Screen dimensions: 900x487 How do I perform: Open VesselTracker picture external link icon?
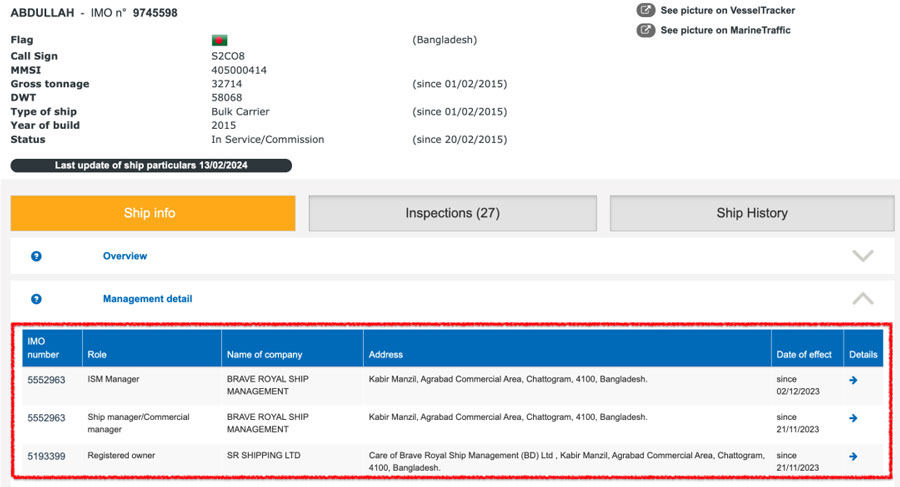645,10
